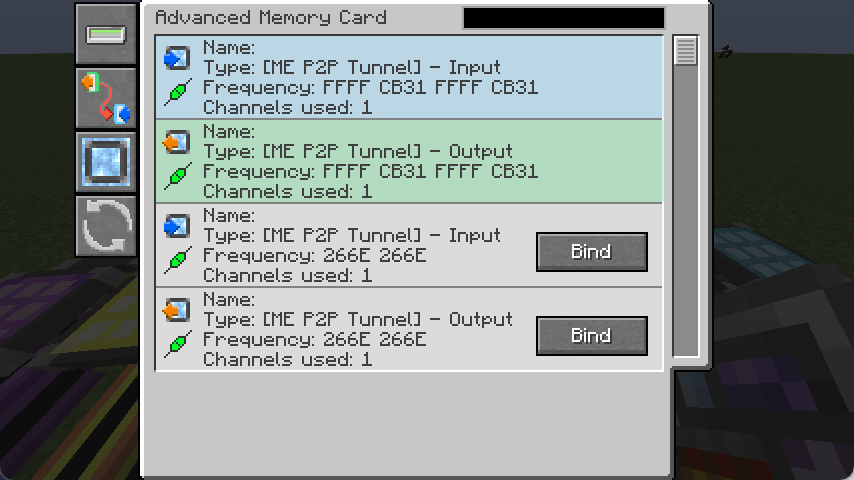Image resolution: width=854 pixels, height=480 pixels.
Task: Click the glowing blue P2P tunnel type icon
Action: tap(106, 162)
